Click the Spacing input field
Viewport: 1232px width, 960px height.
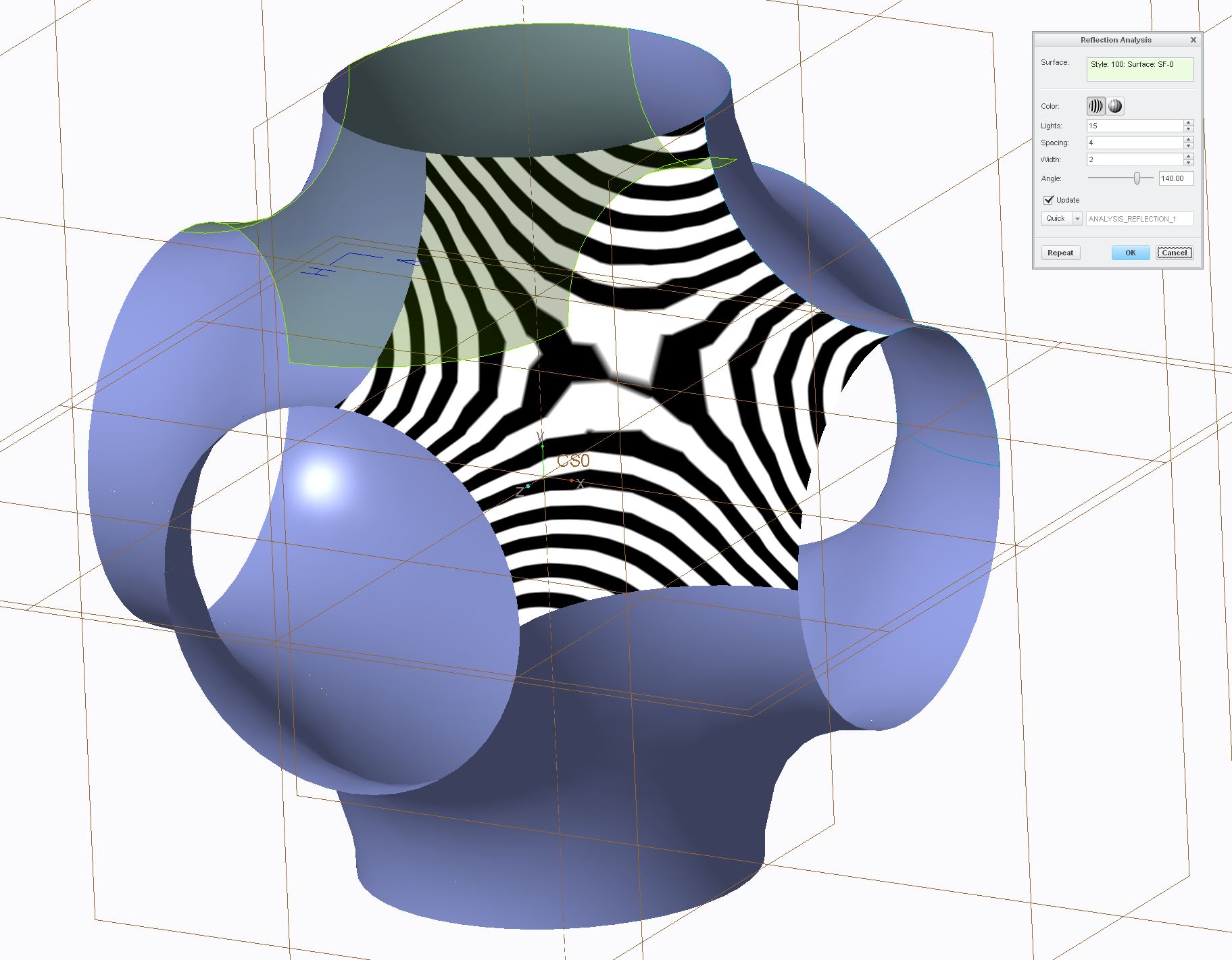[x=1135, y=143]
